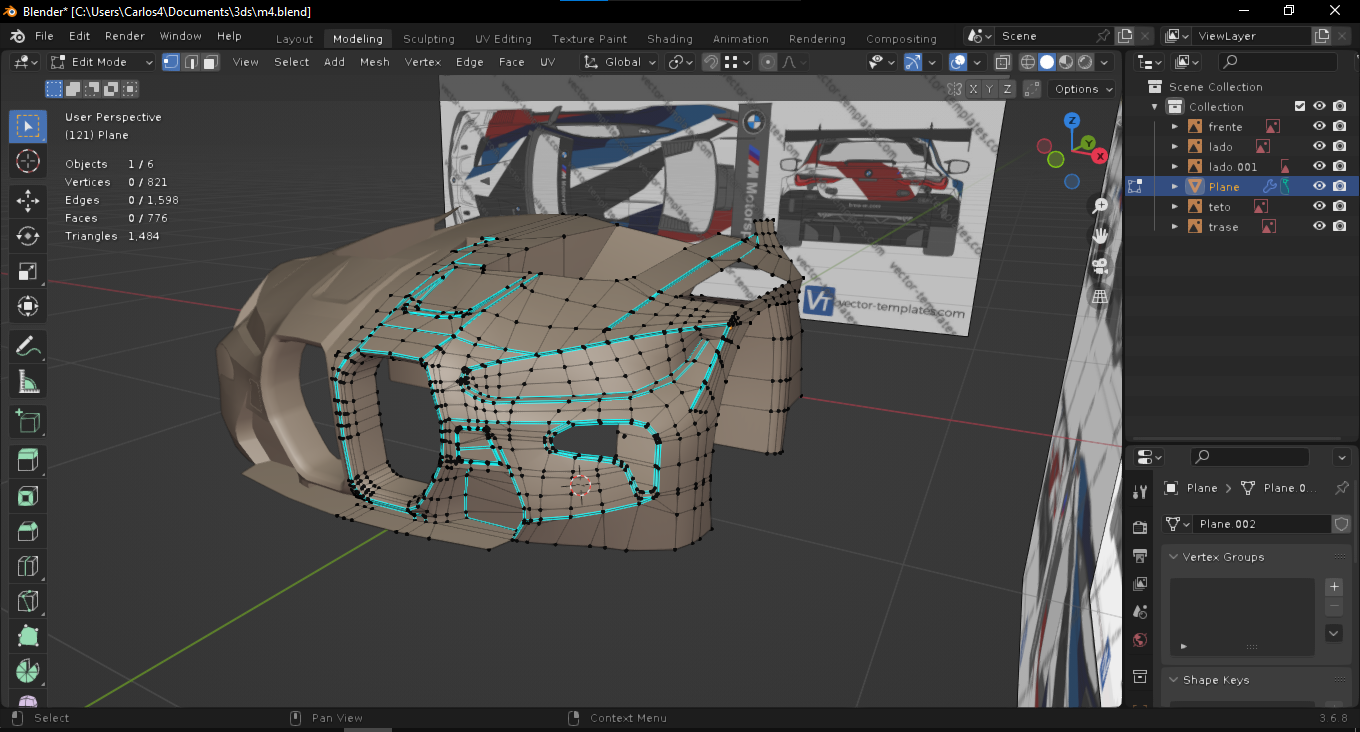Select the Move tool in toolbar
This screenshot has height=732, width=1360.
click(x=28, y=199)
